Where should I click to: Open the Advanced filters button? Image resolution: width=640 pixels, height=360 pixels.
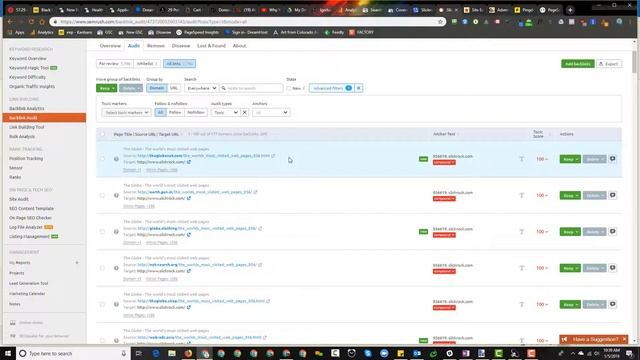tap(331, 88)
